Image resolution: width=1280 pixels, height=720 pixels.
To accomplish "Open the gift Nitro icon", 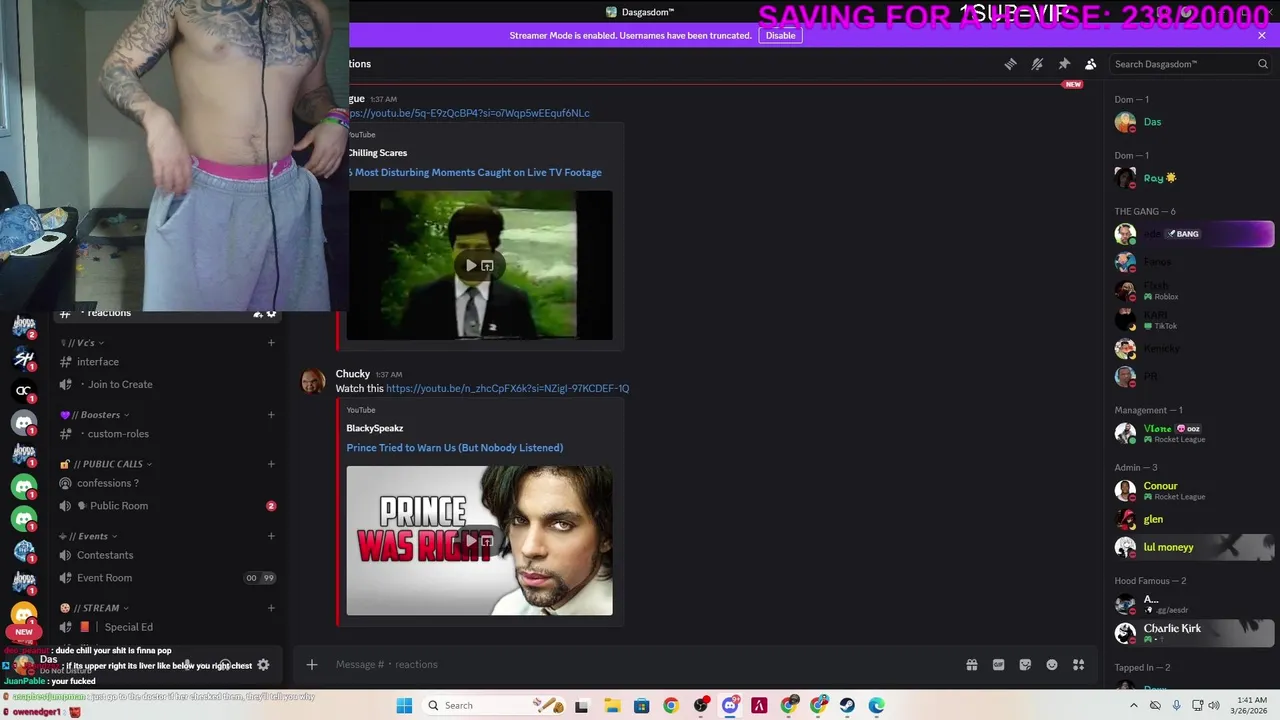I will point(971,664).
